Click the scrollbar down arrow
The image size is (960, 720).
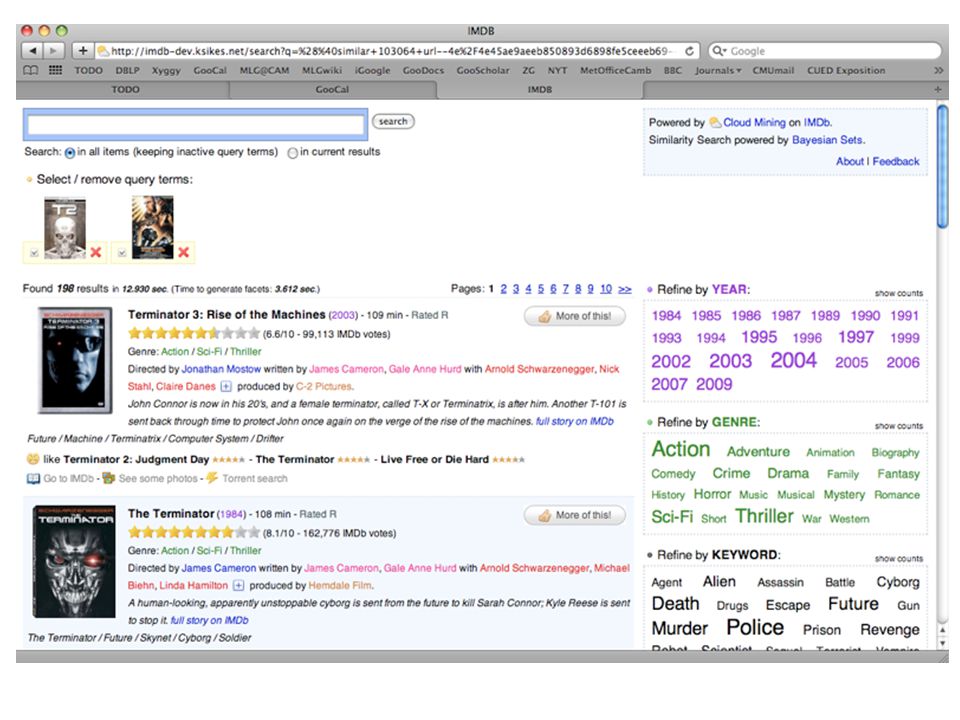click(942, 643)
